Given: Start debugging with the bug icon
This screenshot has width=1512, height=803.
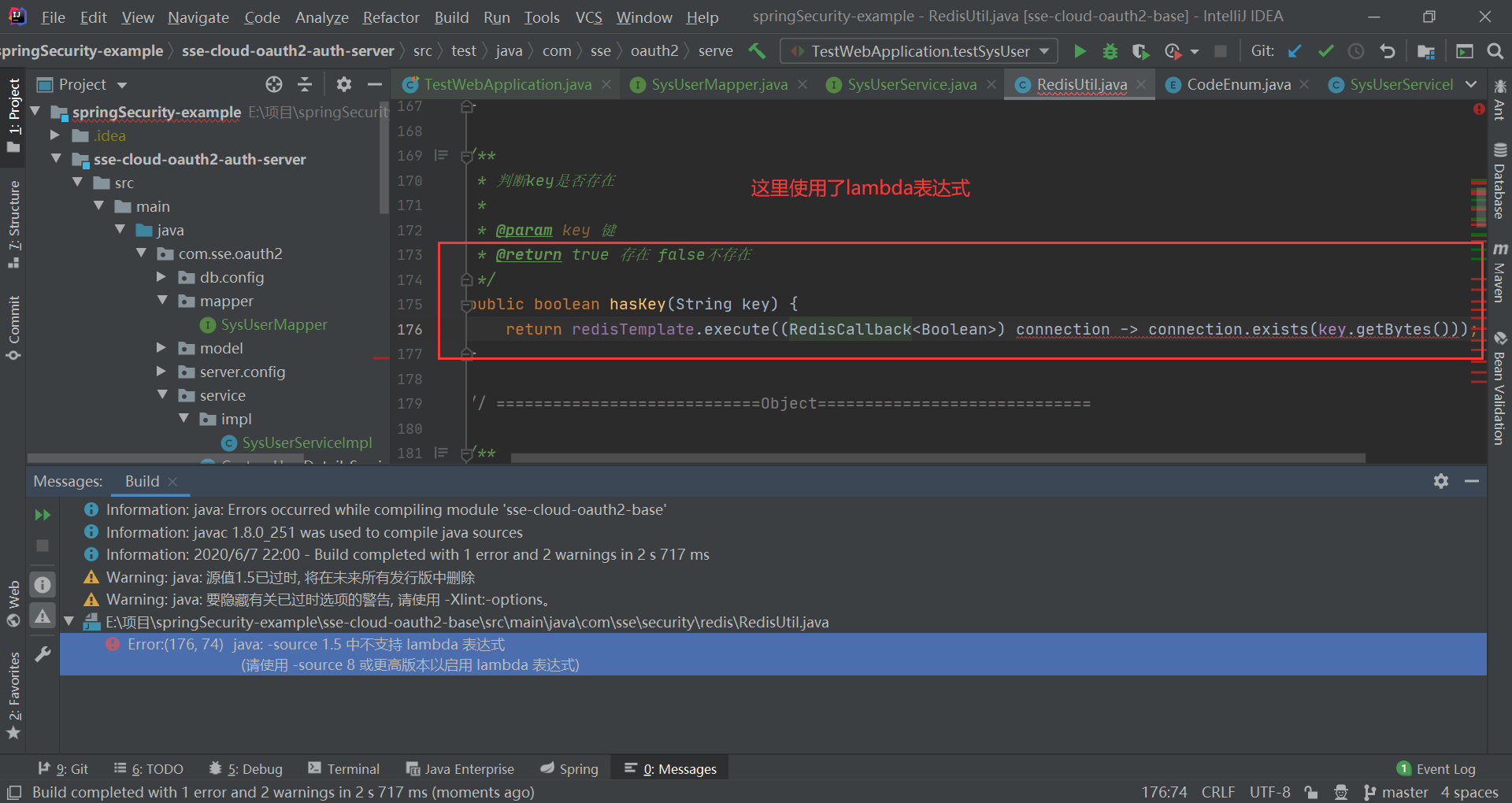Looking at the screenshot, I should point(1110,50).
